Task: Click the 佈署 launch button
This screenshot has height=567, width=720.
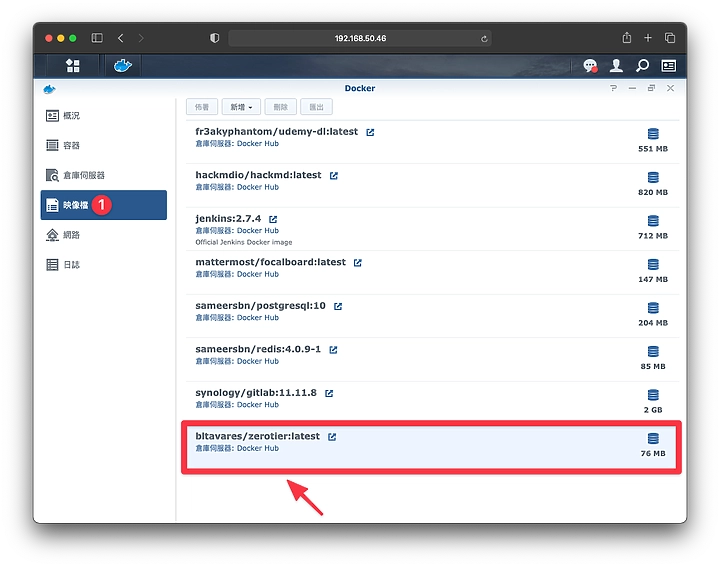Action: point(202,107)
